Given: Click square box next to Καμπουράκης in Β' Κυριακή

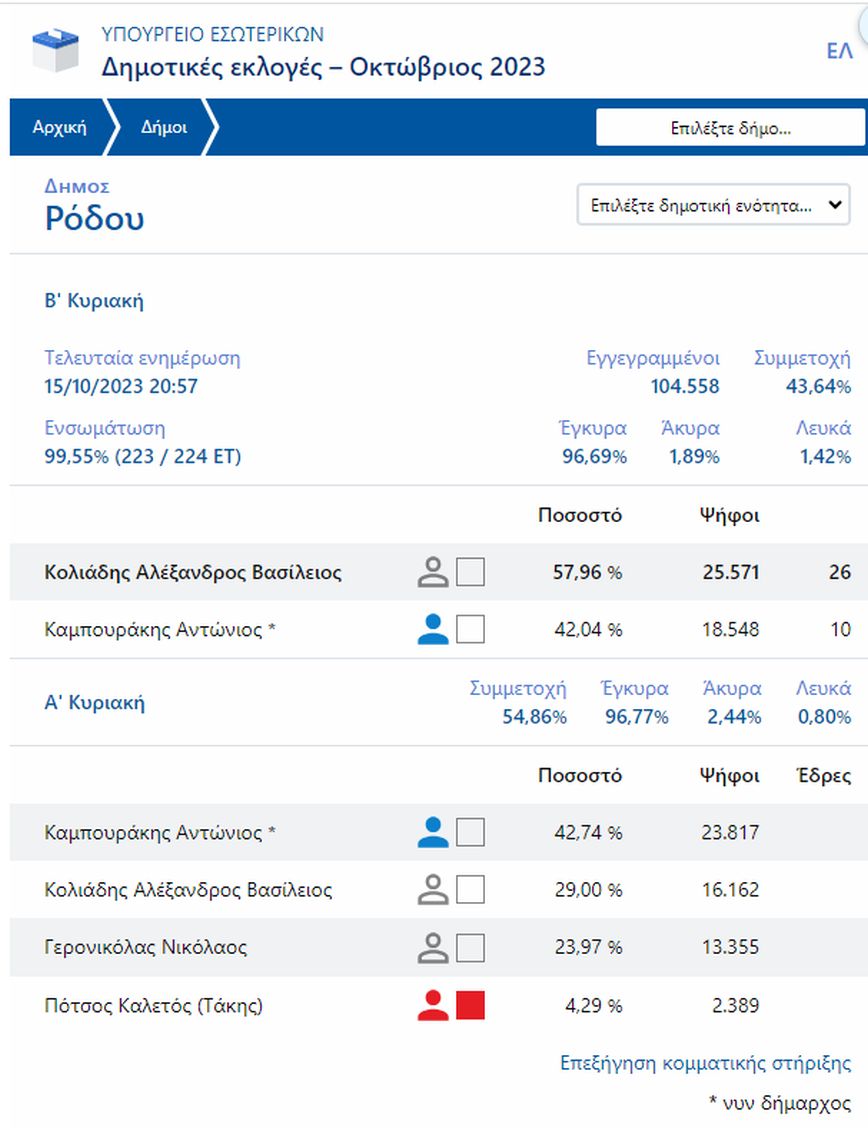Looking at the screenshot, I should click(x=470, y=629).
